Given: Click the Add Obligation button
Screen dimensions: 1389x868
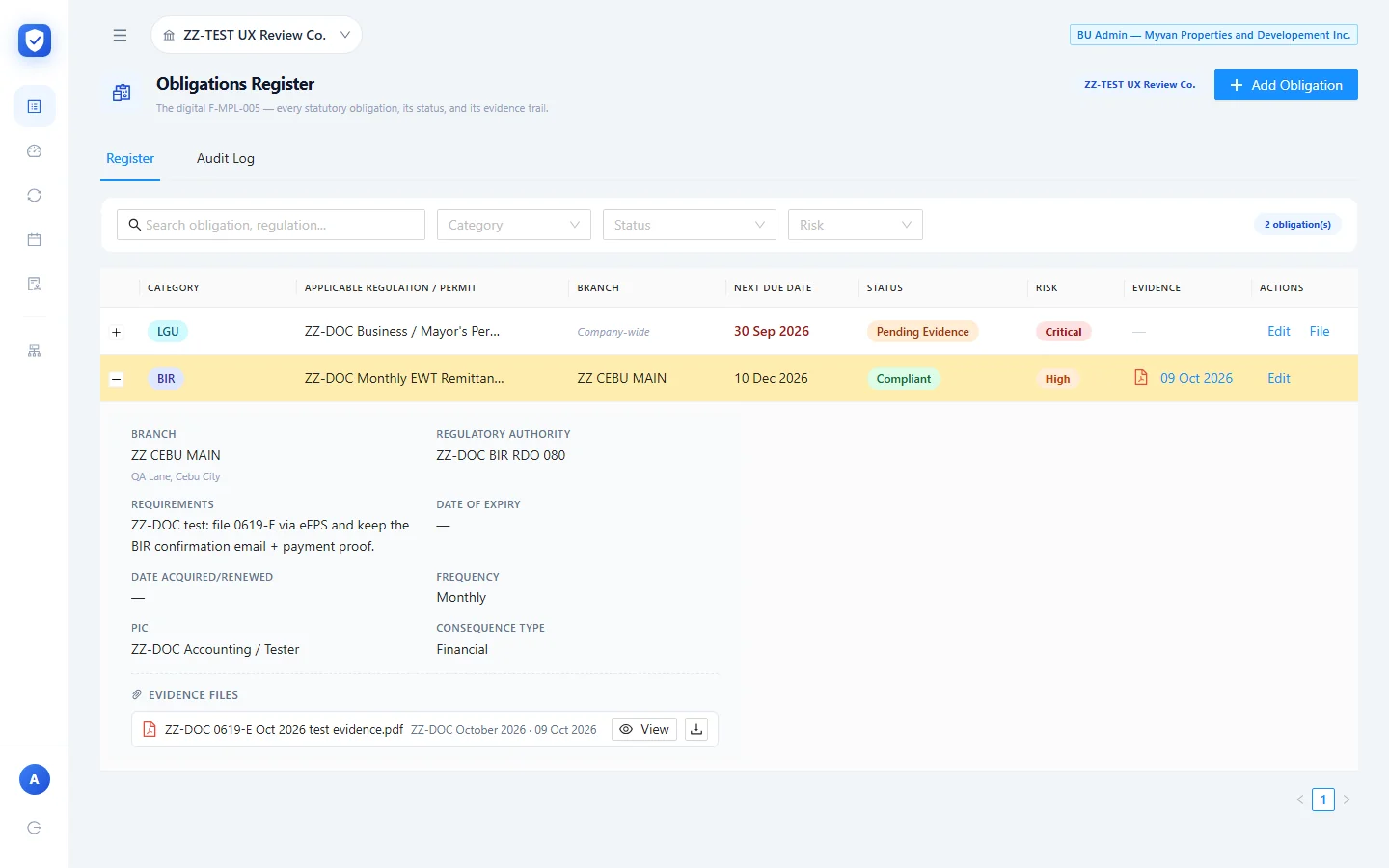Looking at the screenshot, I should click(1286, 85).
